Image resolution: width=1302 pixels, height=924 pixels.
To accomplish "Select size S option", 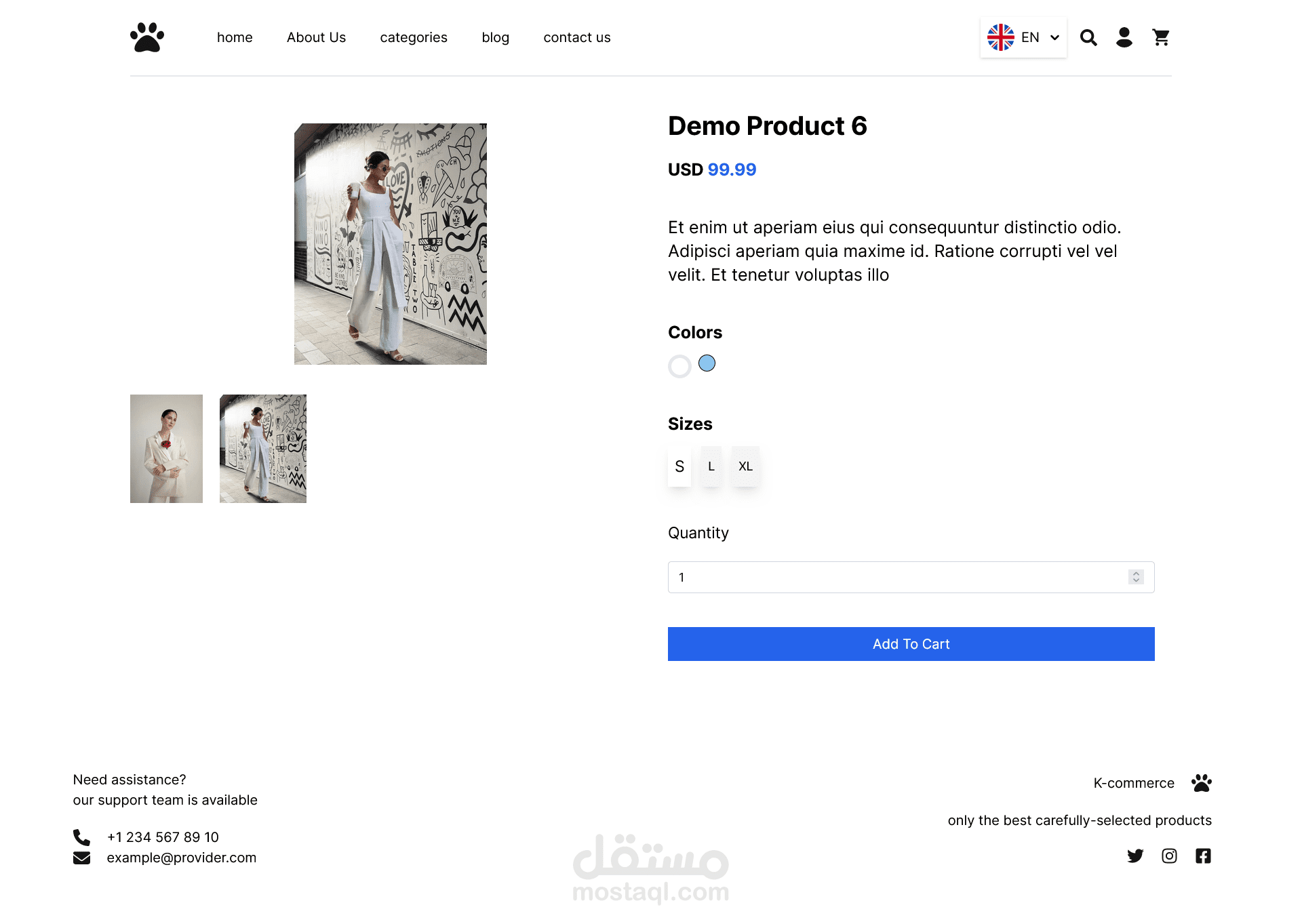I will pyautogui.click(x=679, y=466).
